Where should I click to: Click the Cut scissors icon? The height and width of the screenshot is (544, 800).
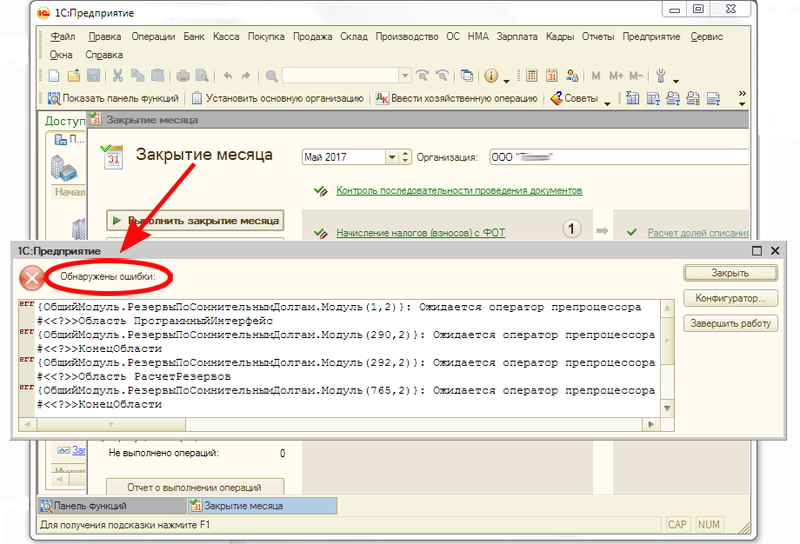(x=118, y=76)
